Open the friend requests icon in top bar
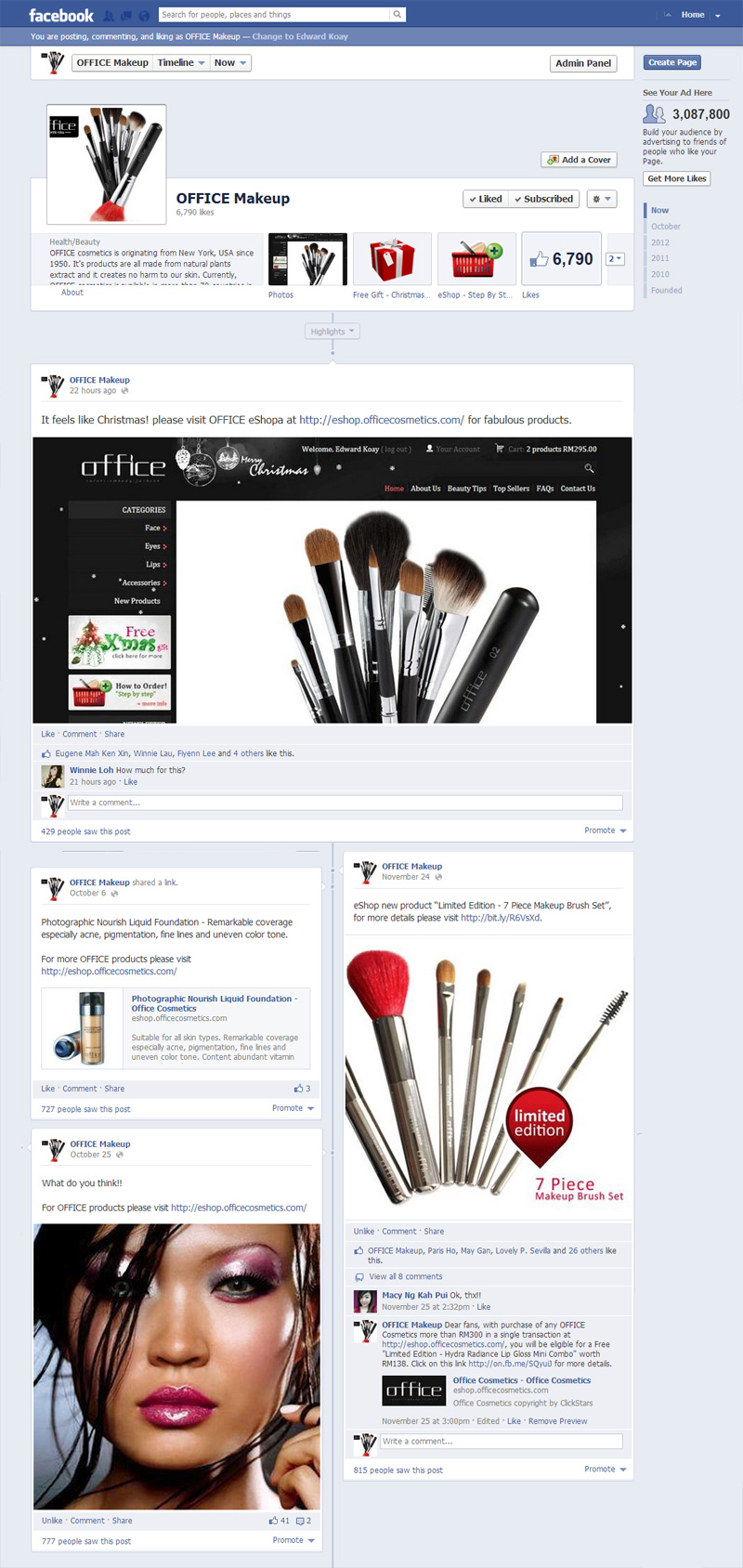Image resolution: width=743 pixels, height=1568 pixels. 110,16
